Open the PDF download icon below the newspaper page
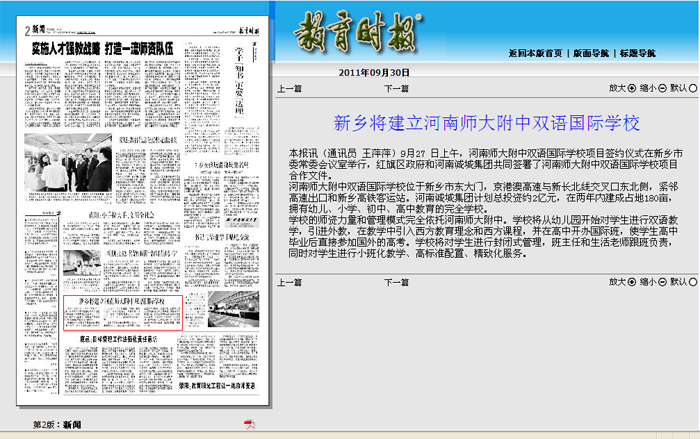 pos(249,425)
